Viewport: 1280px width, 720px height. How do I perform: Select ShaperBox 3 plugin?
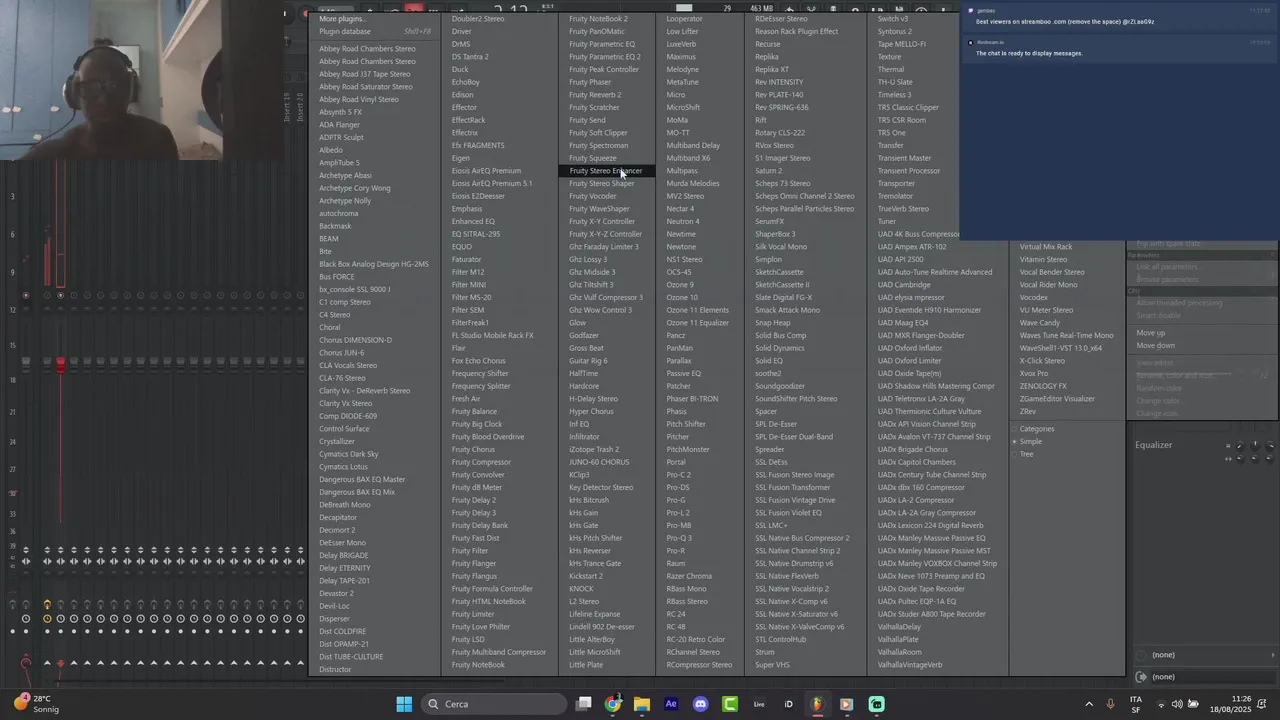775,234
